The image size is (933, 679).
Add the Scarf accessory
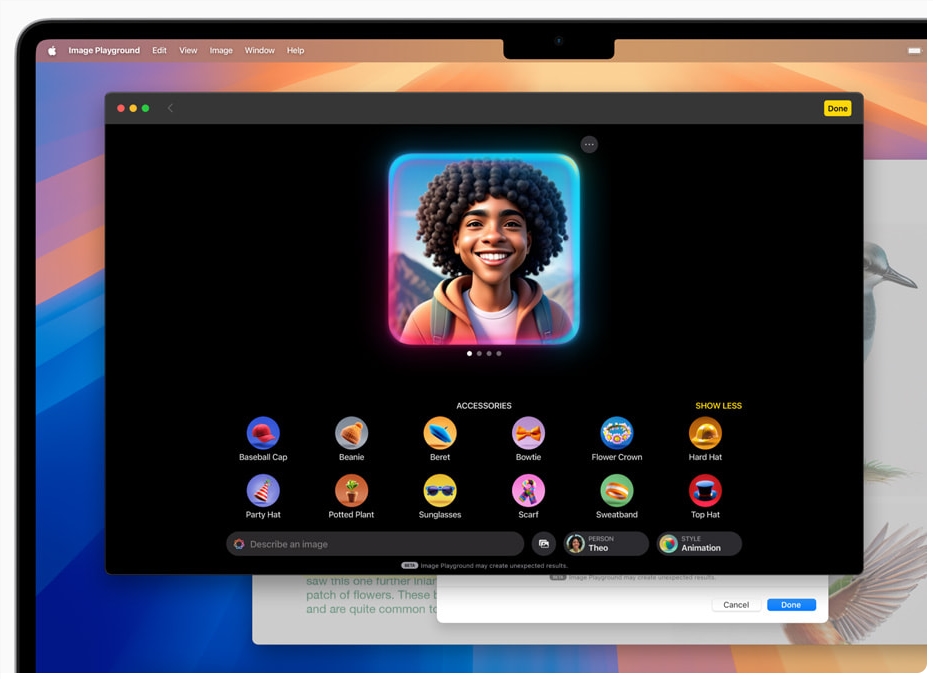(528, 491)
